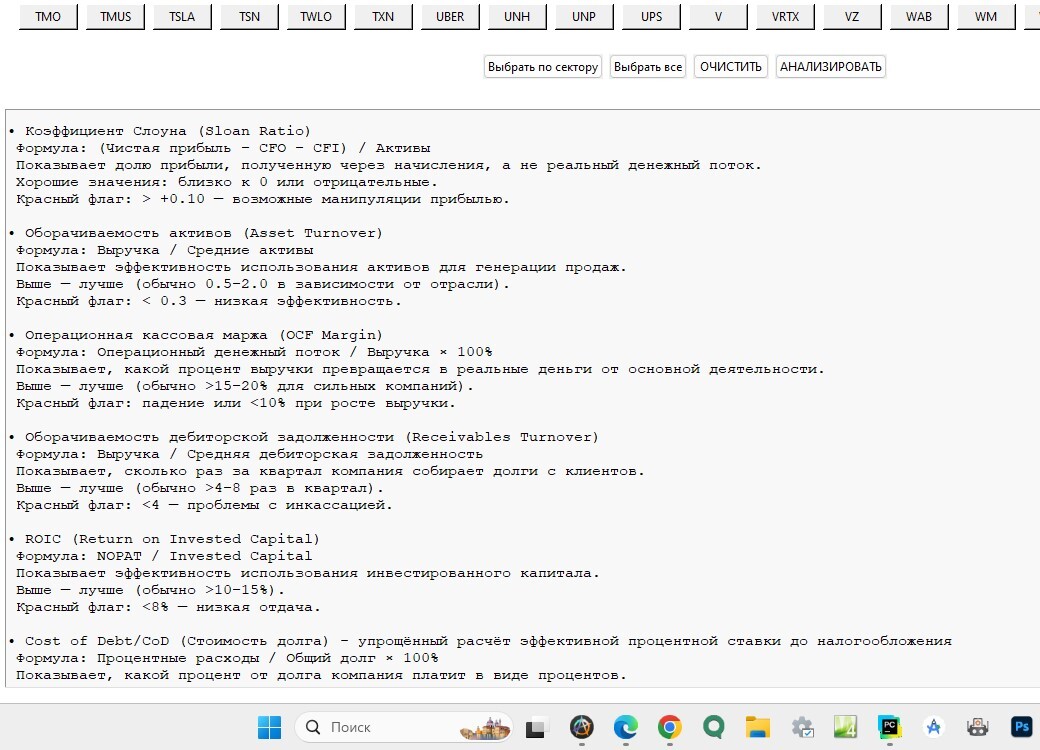Screen dimensions: 1040x750
Task: Open the robot icon taskbar app
Action: pos(978,727)
